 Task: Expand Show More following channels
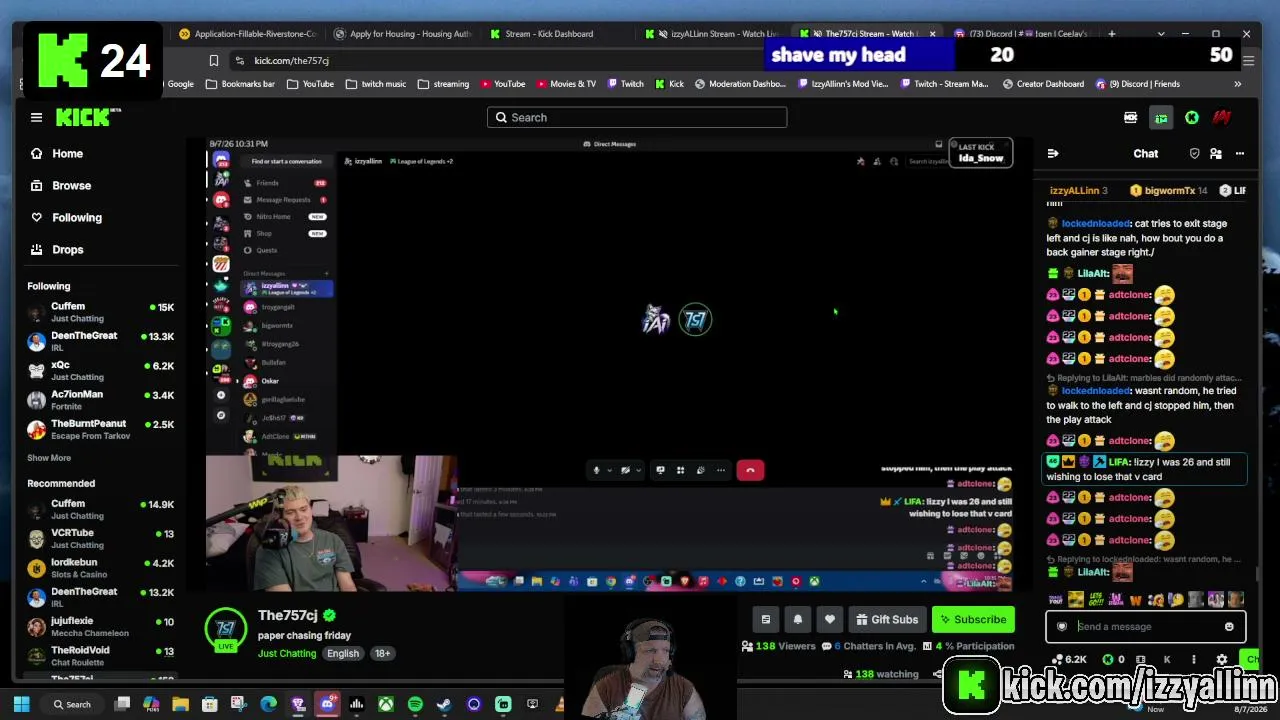click(49, 458)
